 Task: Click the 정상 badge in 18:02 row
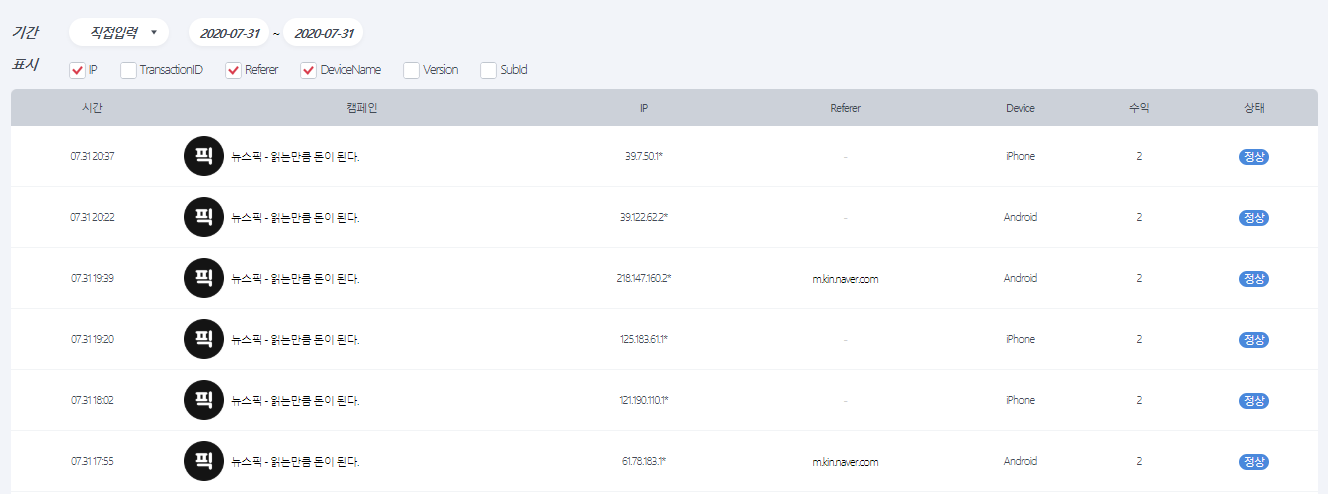tap(1254, 401)
